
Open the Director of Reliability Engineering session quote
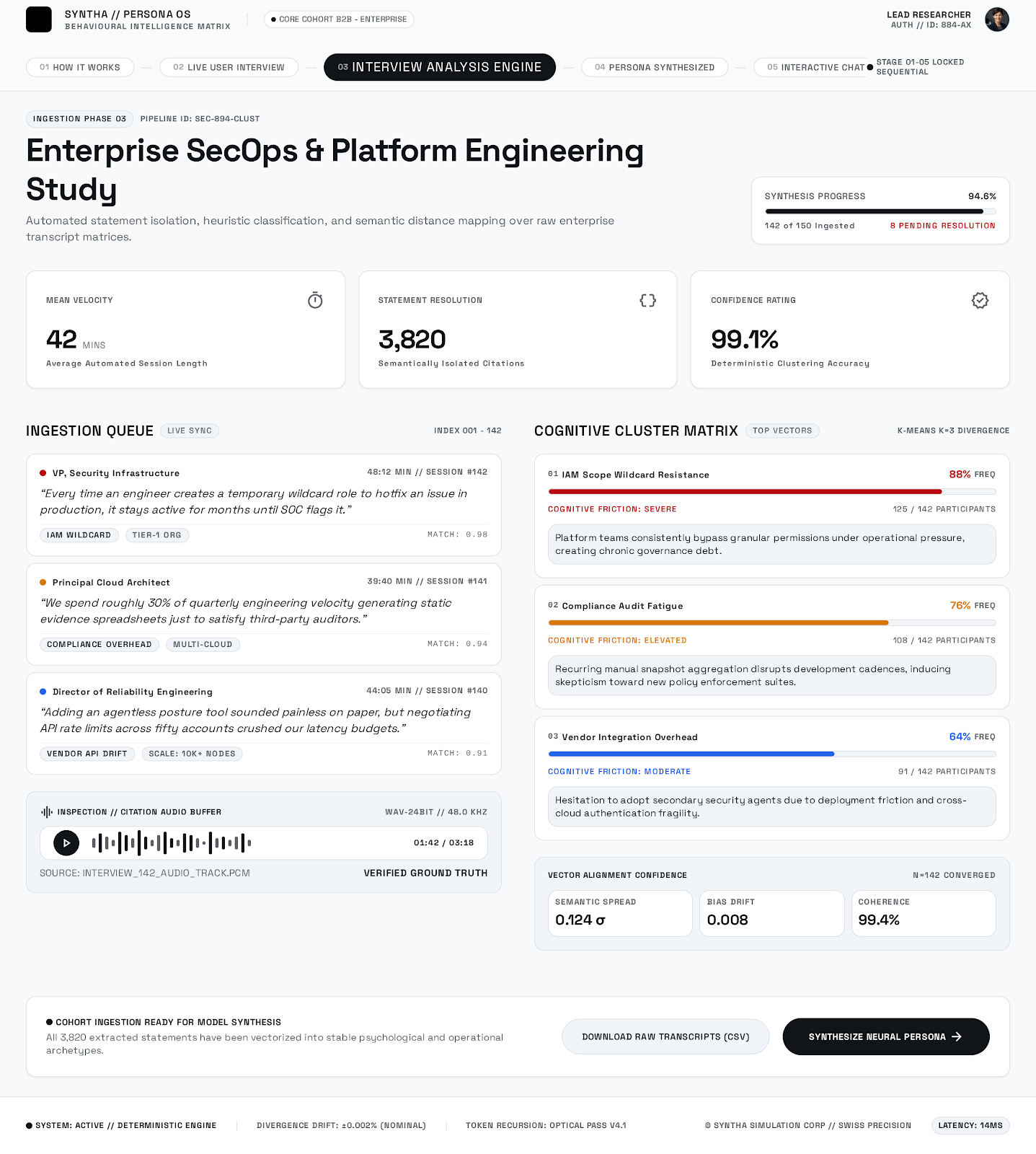264,723
